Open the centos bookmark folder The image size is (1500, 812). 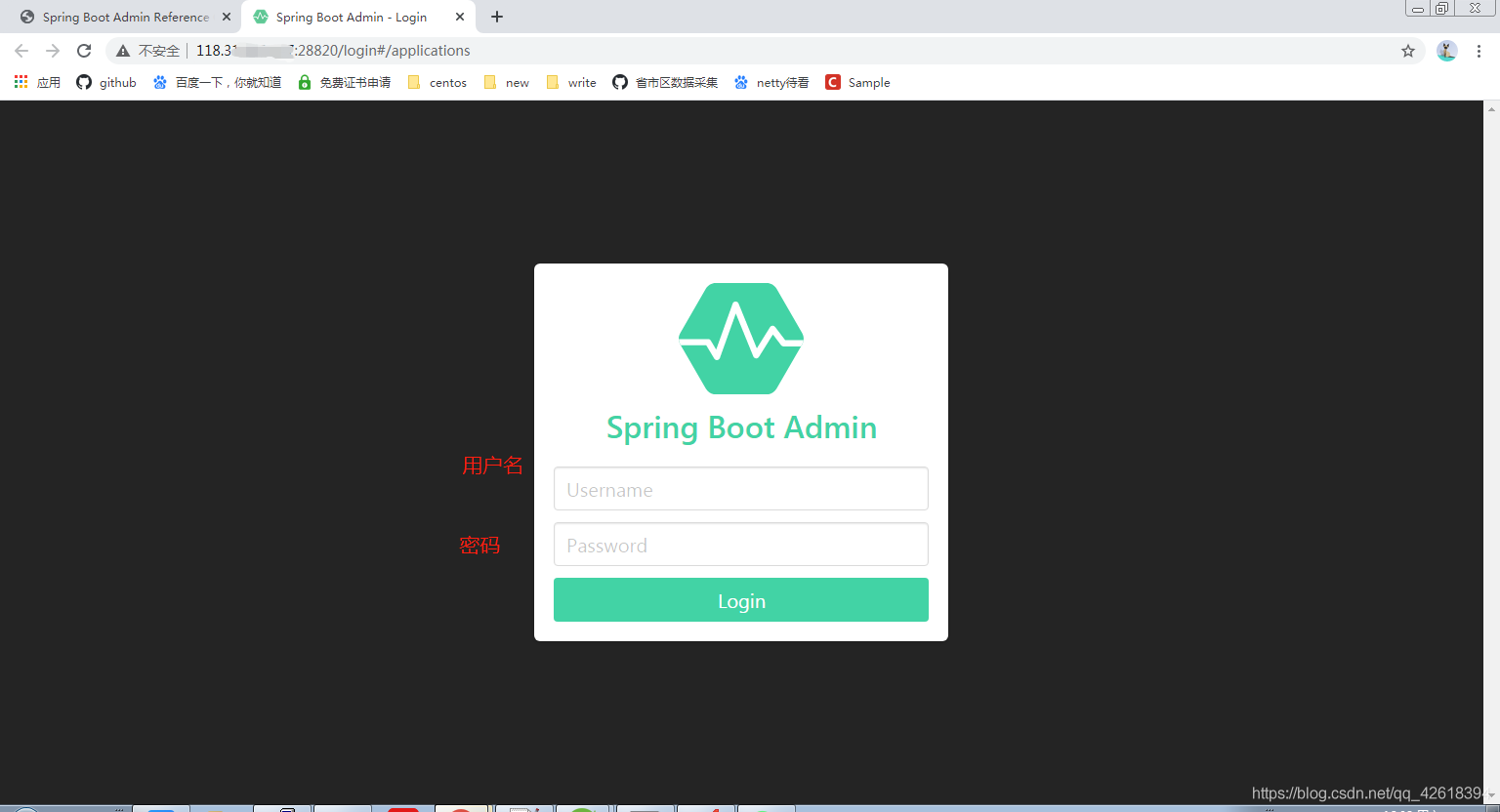click(x=437, y=82)
